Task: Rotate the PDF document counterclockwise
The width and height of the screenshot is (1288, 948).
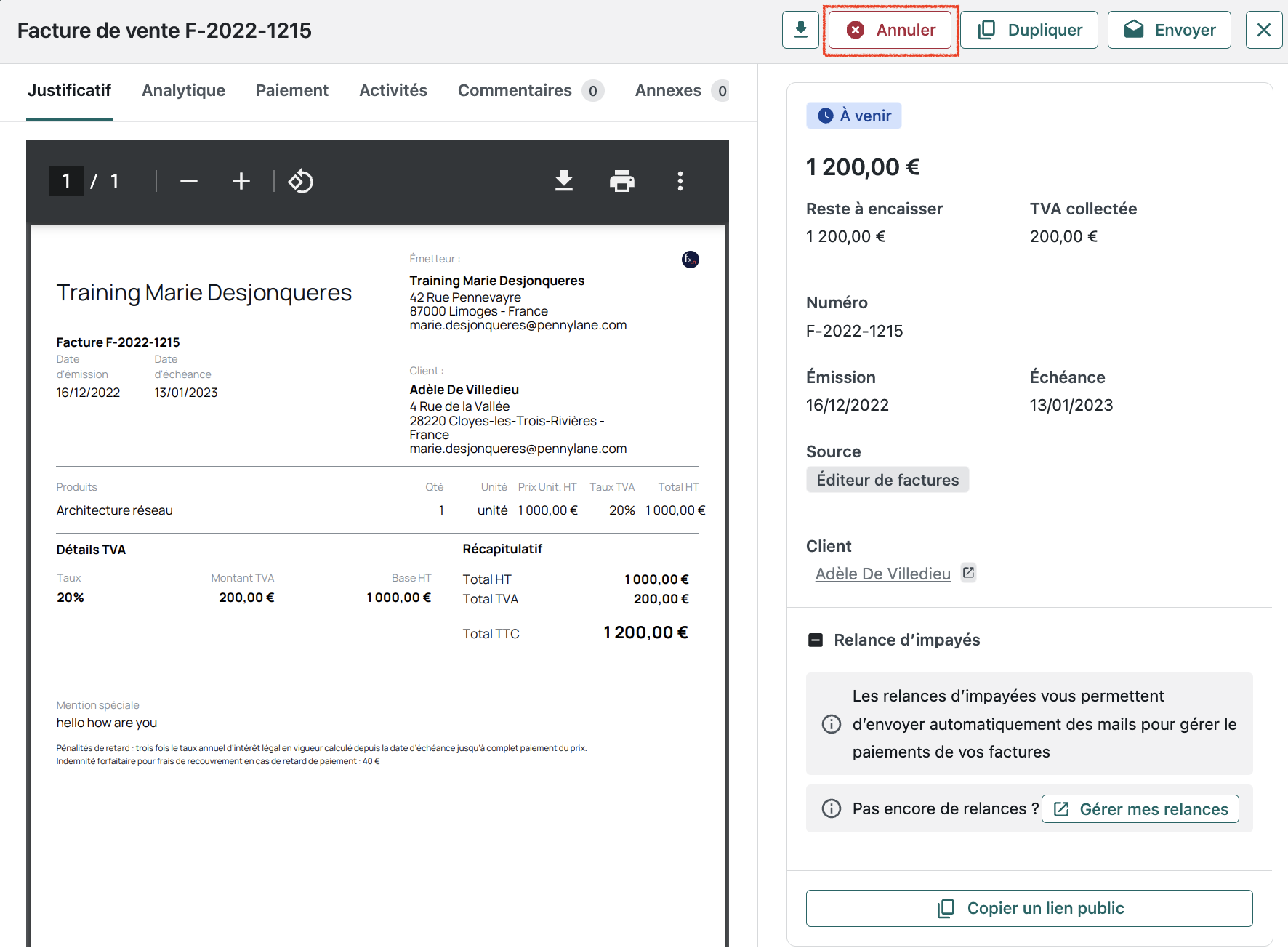Action: click(x=300, y=181)
